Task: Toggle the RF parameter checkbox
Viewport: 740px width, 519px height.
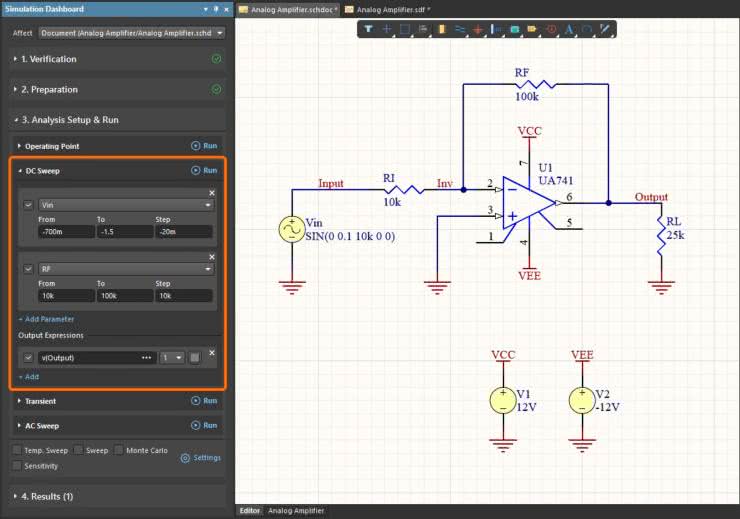Action: [28, 269]
